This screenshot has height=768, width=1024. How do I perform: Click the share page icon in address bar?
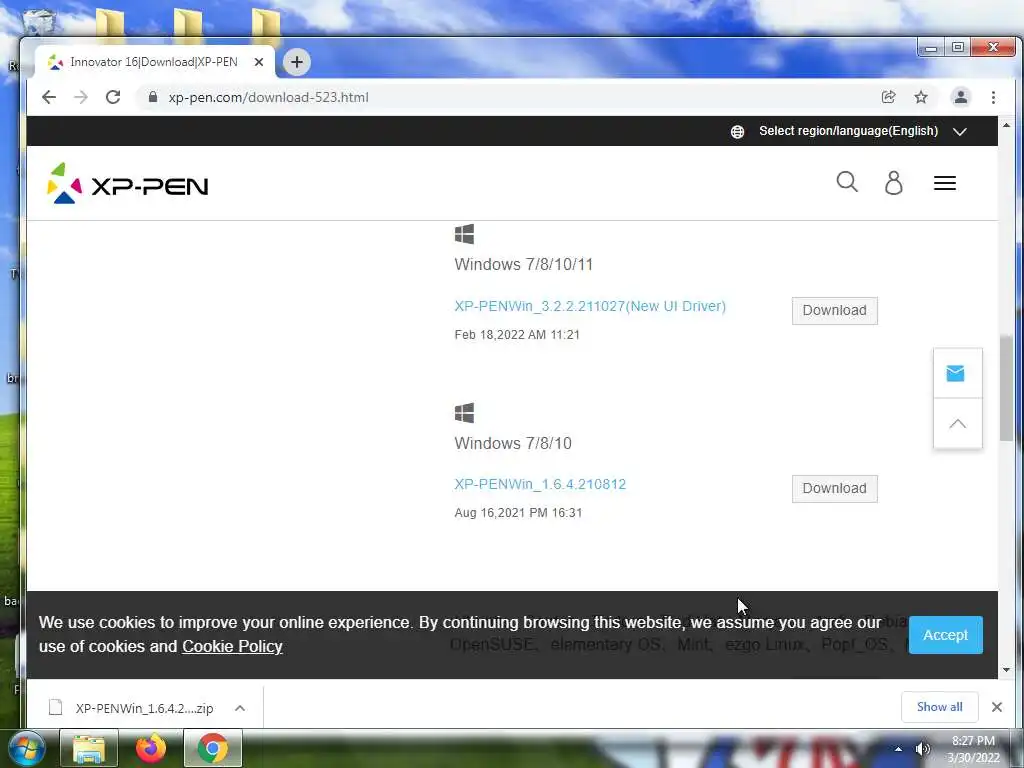pyautogui.click(x=888, y=97)
